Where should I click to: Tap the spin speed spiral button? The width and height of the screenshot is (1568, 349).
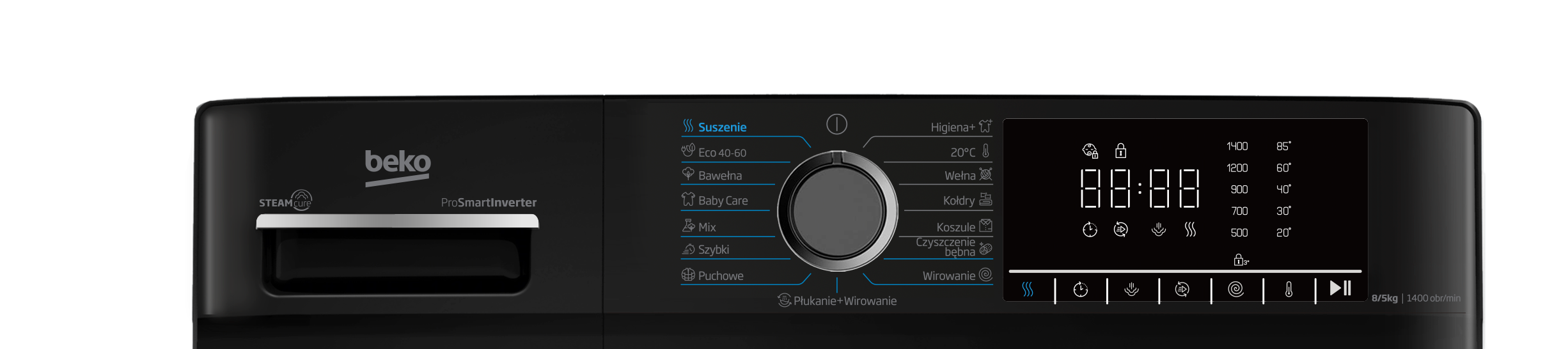pos(1236,290)
